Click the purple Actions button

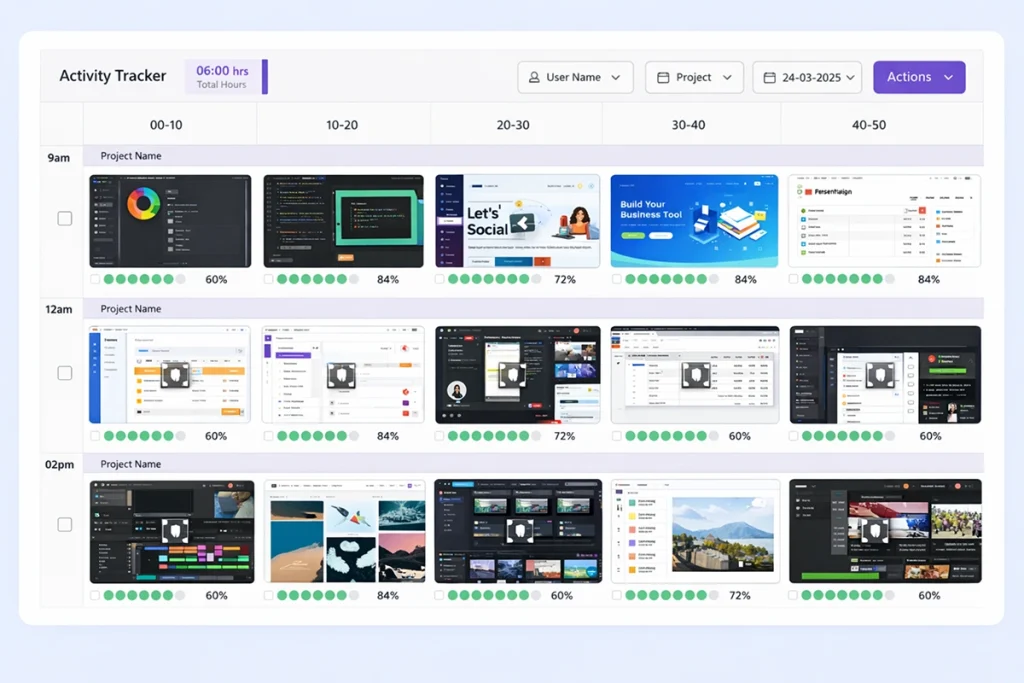pos(918,77)
